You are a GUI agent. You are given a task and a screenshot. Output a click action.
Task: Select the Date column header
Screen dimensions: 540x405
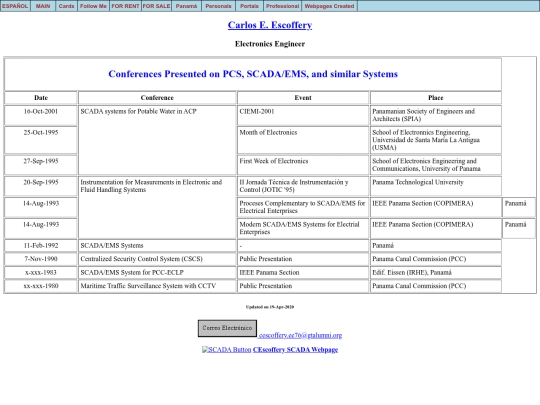click(x=41, y=98)
